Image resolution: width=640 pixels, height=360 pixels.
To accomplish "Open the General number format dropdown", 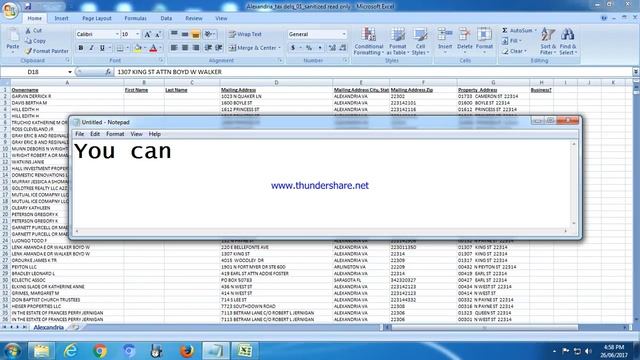I will click(x=344, y=34).
